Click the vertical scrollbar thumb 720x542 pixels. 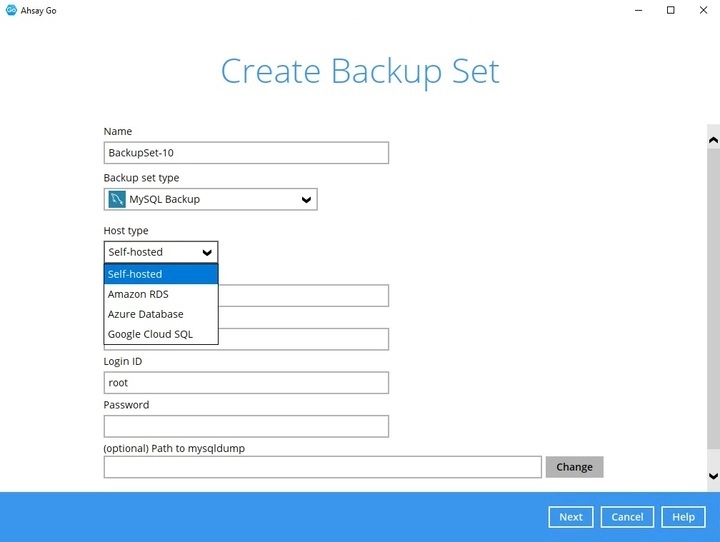(x=713, y=299)
